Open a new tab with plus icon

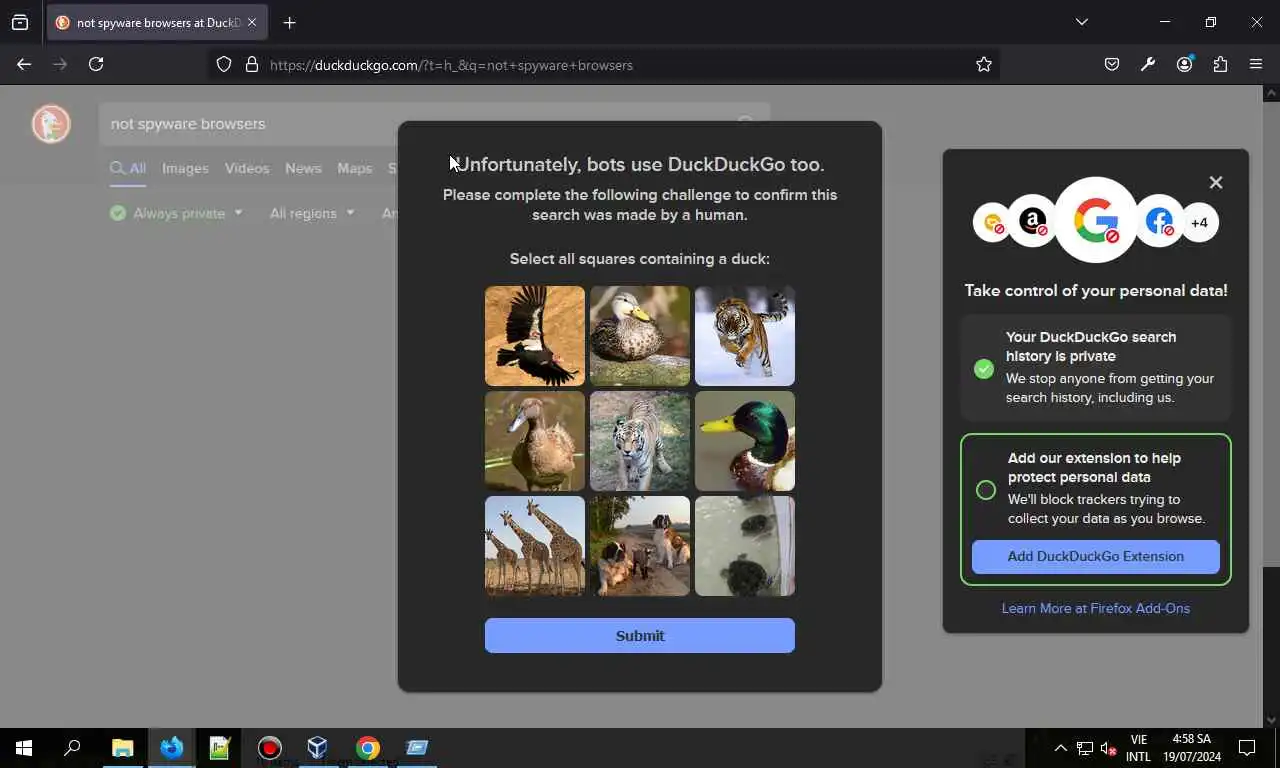coord(289,22)
